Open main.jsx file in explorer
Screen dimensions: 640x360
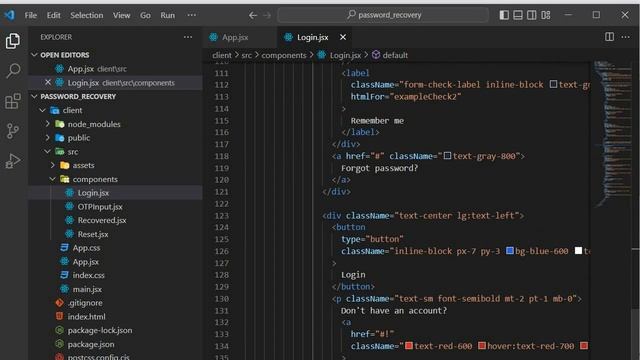pos(115,289)
